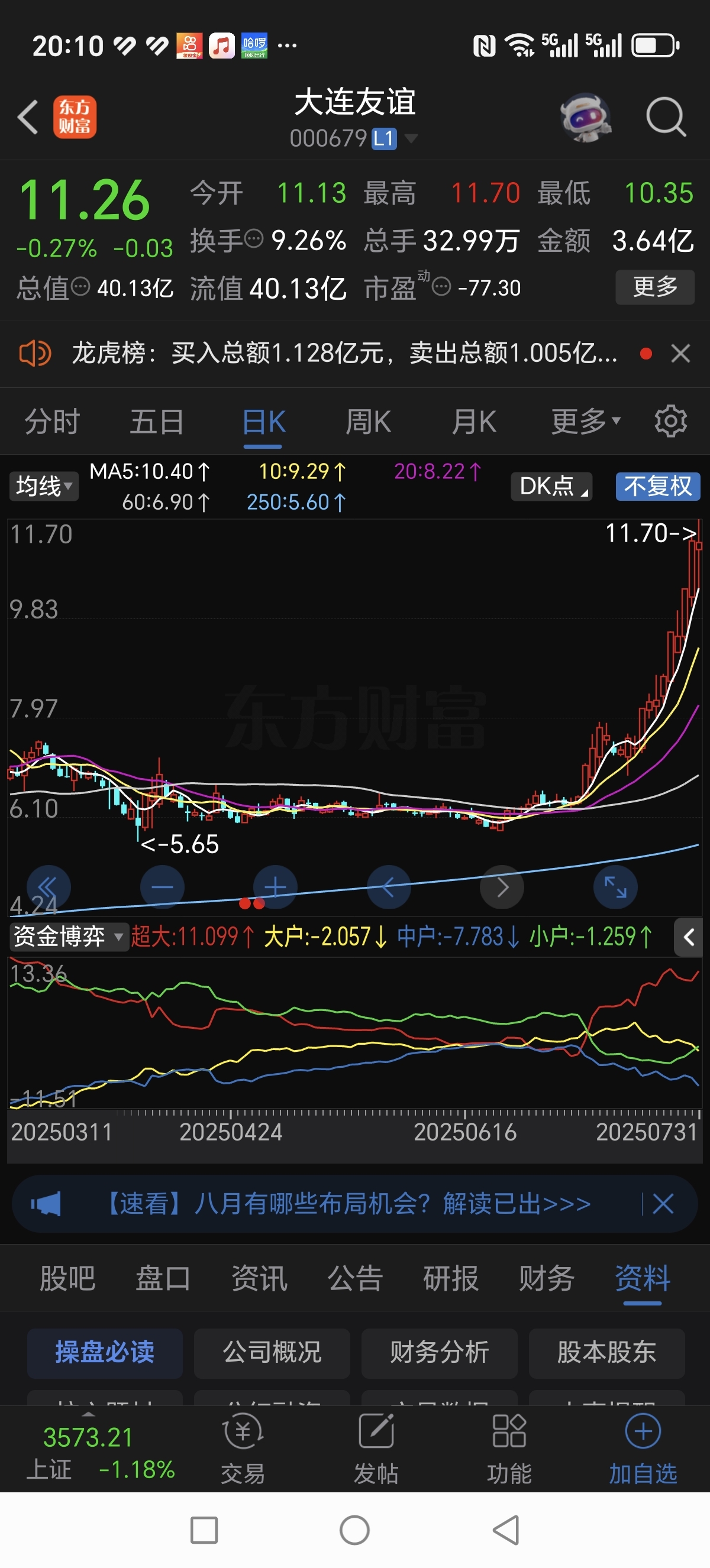Switch to the 周K chart tab
Image resolution: width=710 pixels, height=1568 pixels.
(x=369, y=422)
